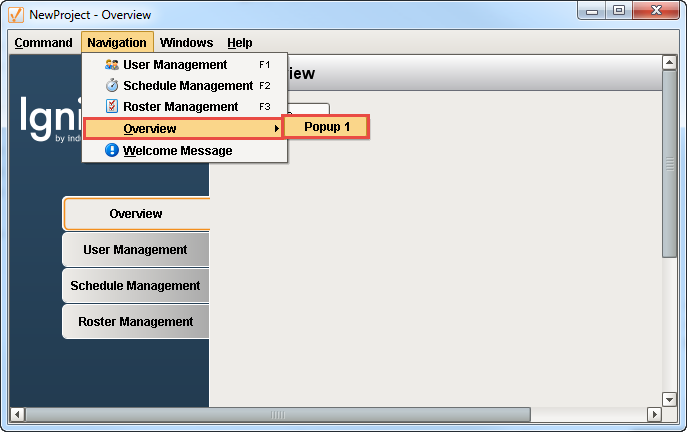Click the Schedule Management clock icon in menu
This screenshot has width=687, height=432.
tap(112, 86)
